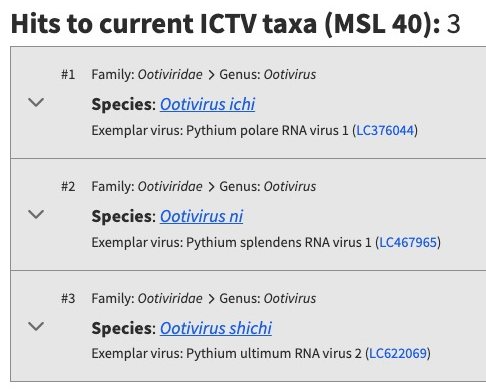Click Family Ootiviridae in hit #1
The height and width of the screenshot is (389, 486).
tap(147, 74)
